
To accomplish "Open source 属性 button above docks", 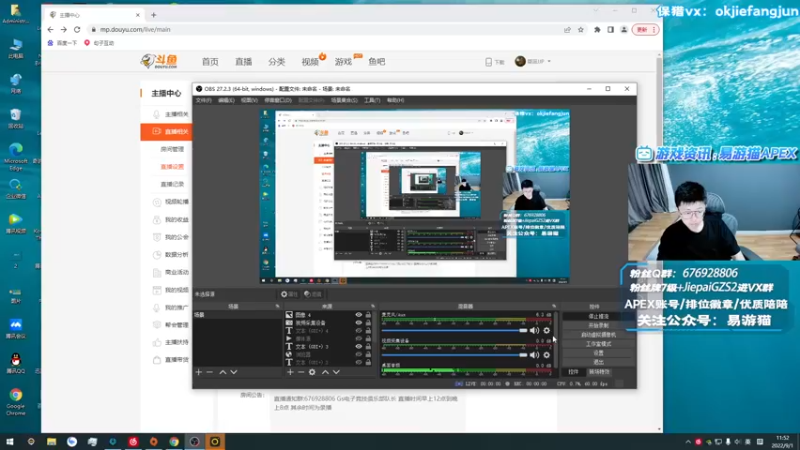I will tap(289, 294).
